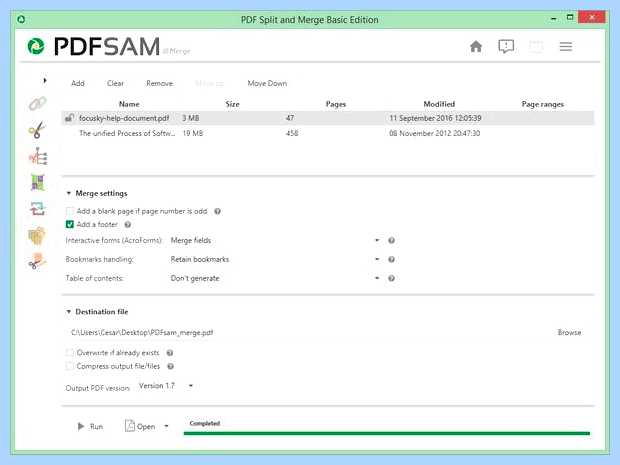The width and height of the screenshot is (620, 465).
Task: Click the lock icon beside focusky-help-document.pdf
Action: tap(70, 118)
